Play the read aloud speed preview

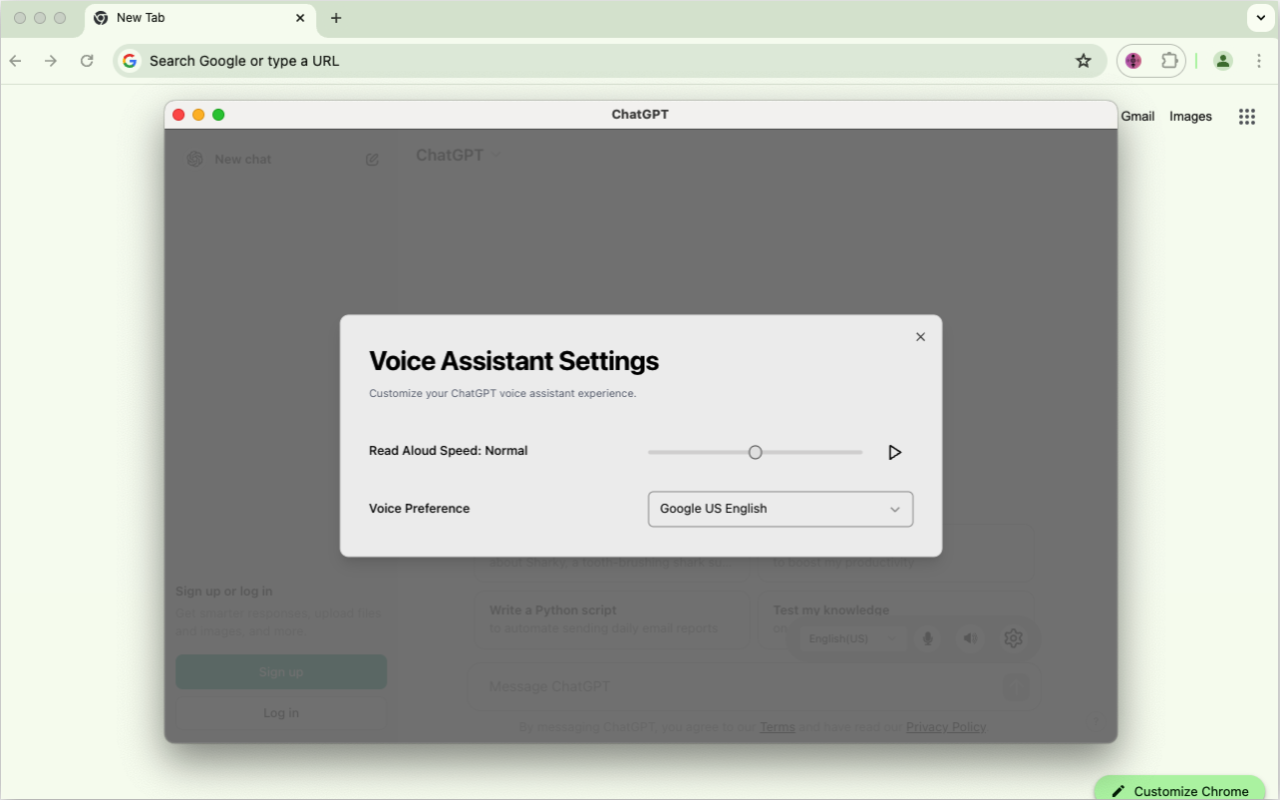tap(895, 452)
